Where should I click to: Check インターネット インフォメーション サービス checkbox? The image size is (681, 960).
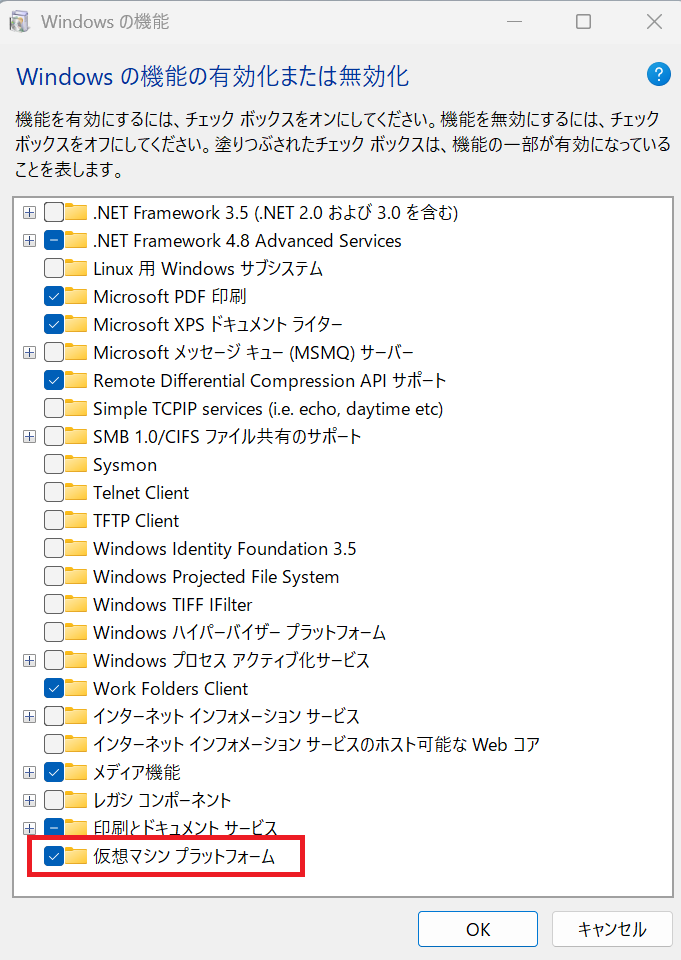pyautogui.click(x=54, y=716)
